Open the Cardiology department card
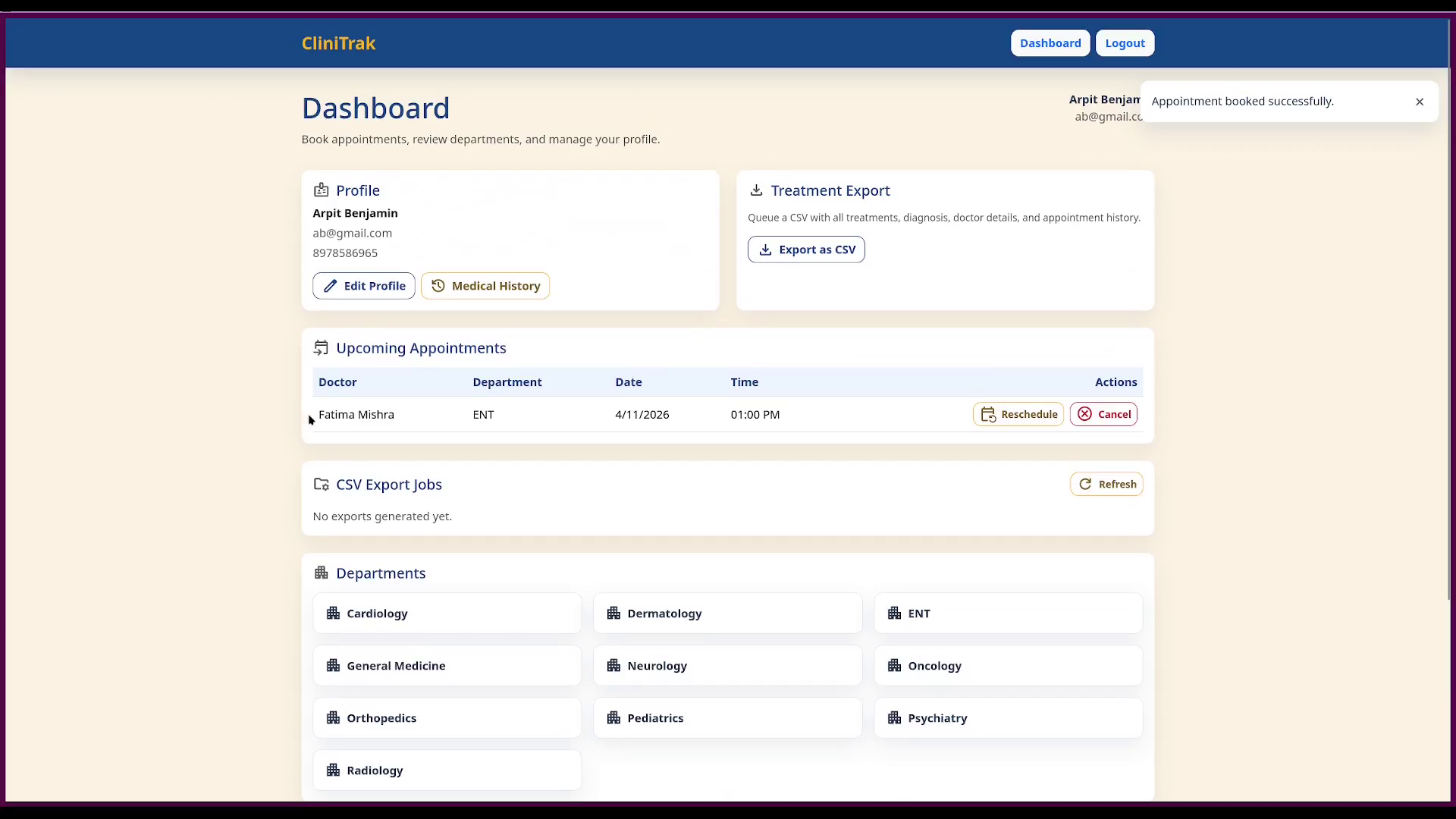Viewport: 1456px width, 819px height. tap(447, 613)
